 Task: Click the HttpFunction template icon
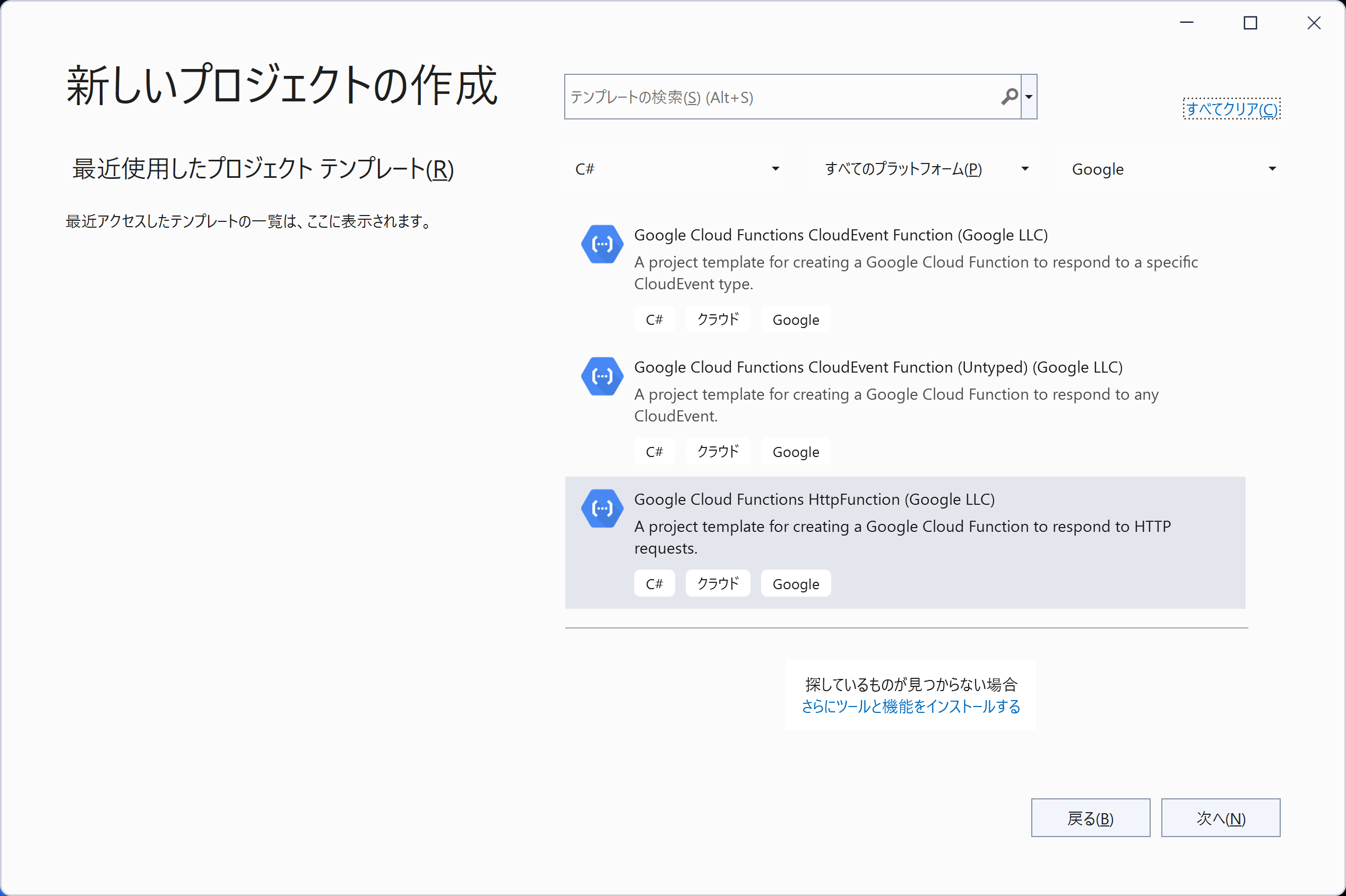(601, 508)
